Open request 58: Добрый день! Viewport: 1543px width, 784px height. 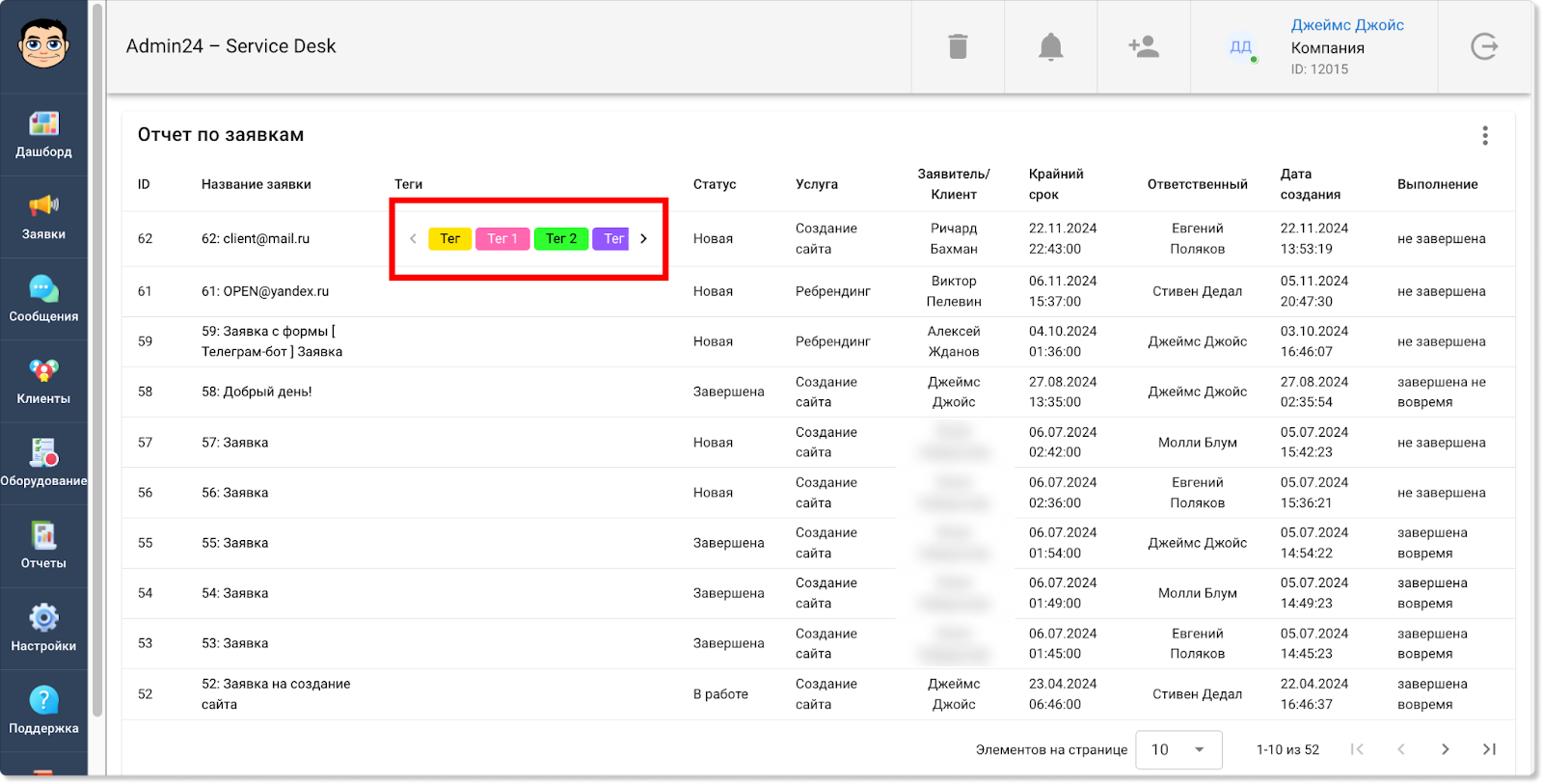257,392
